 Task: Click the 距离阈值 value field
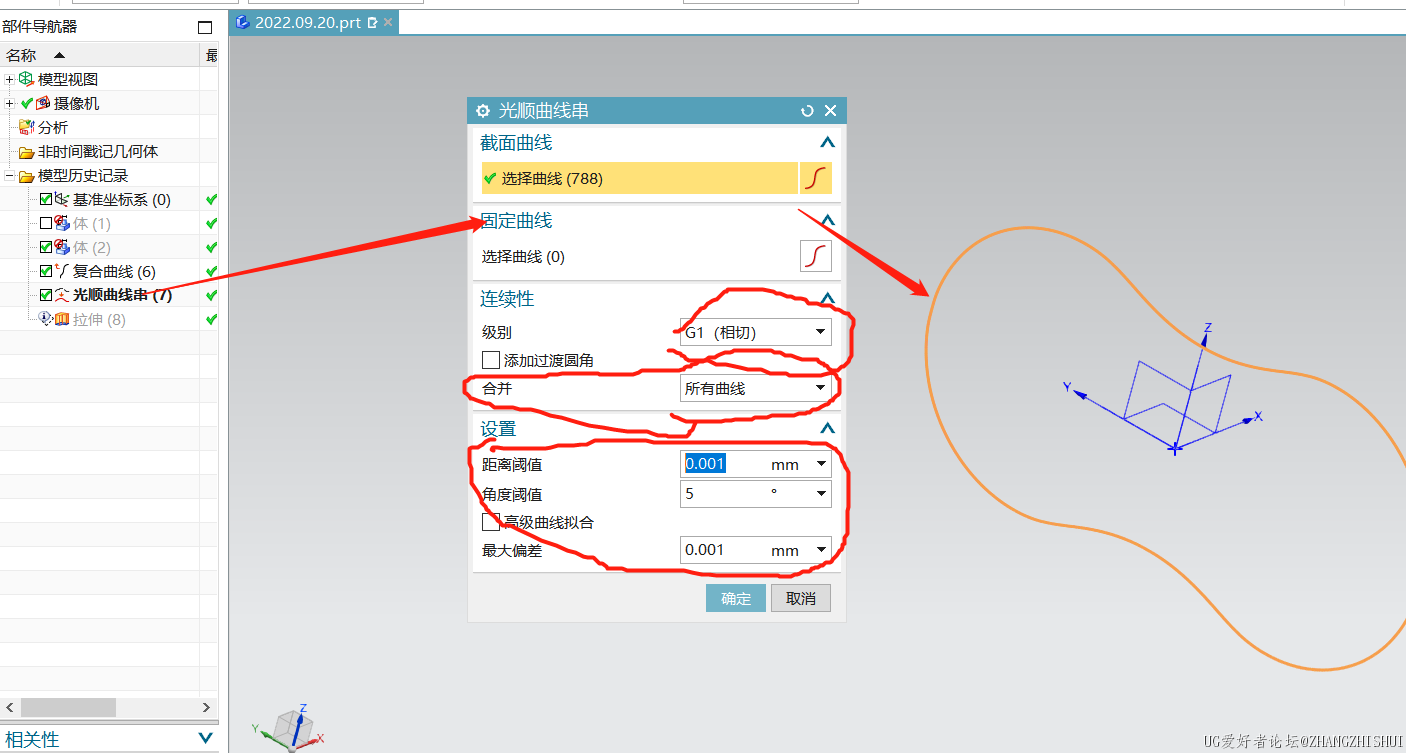click(724, 464)
